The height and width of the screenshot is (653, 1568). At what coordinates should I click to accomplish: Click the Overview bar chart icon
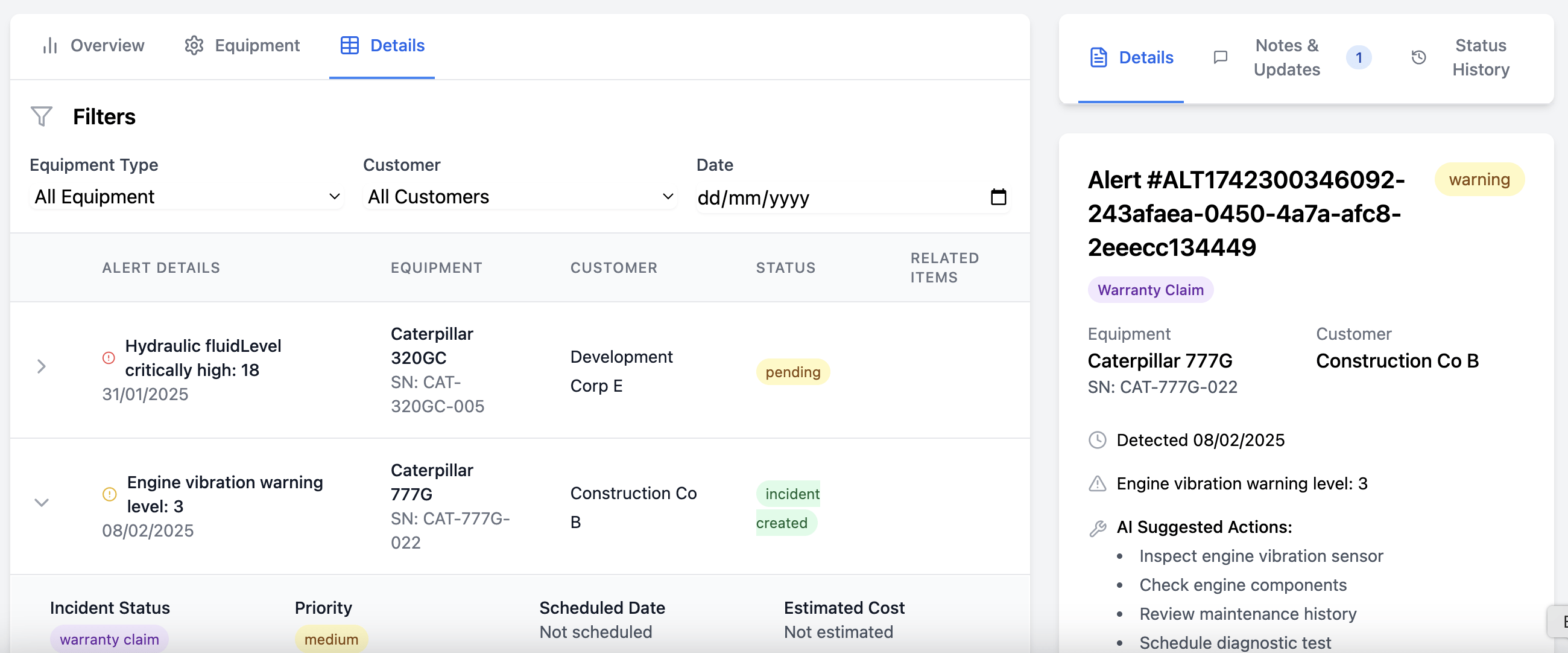coord(49,45)
